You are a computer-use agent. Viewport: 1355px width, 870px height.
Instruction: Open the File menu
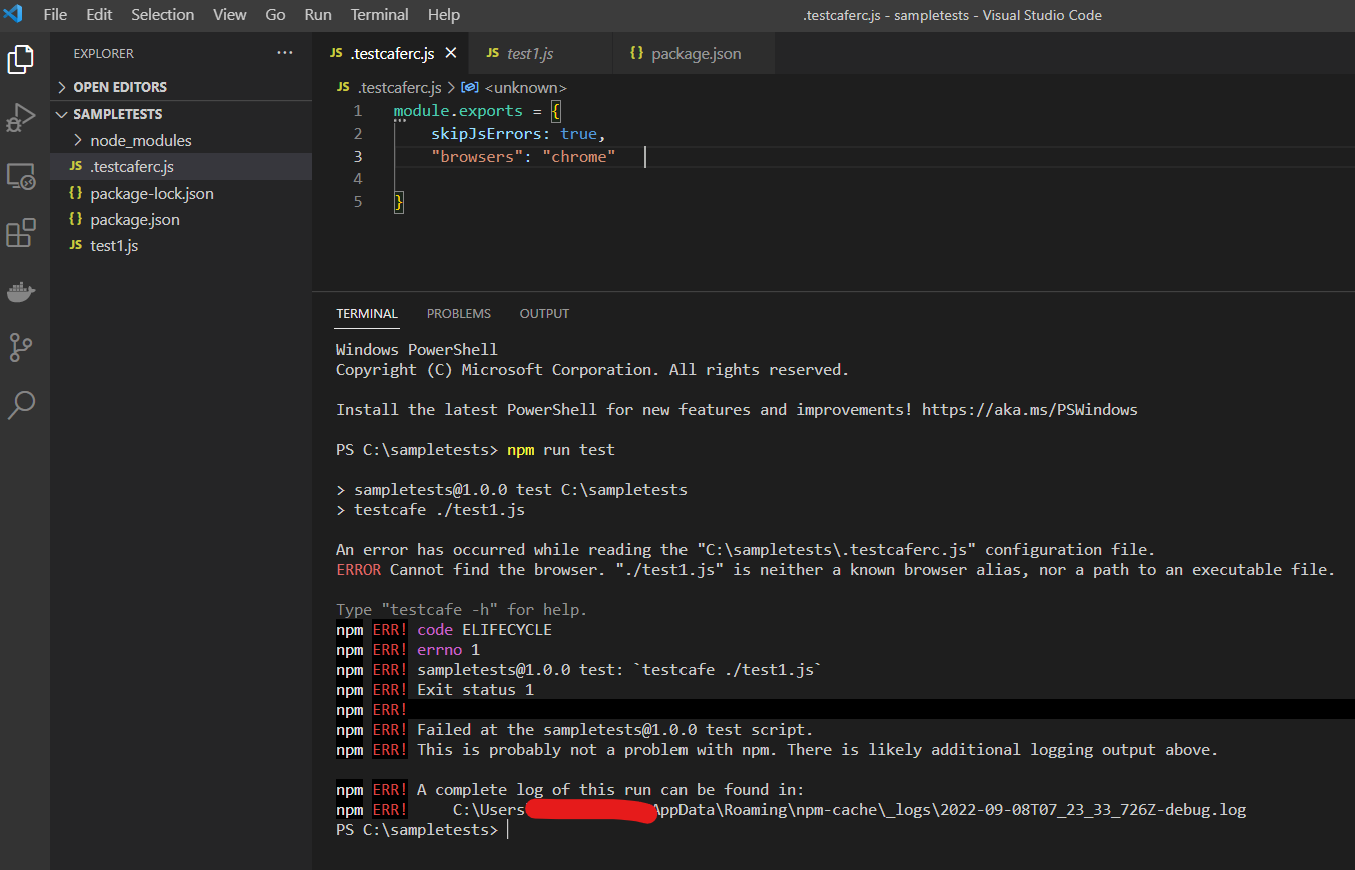(x=56, y=15)
